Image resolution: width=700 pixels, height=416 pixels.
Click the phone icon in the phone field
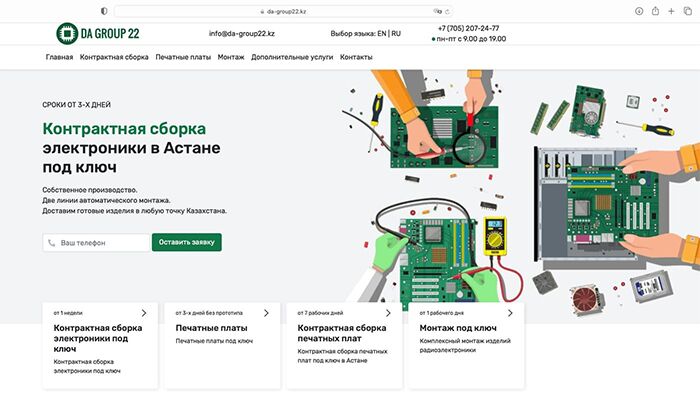point(52,243)
